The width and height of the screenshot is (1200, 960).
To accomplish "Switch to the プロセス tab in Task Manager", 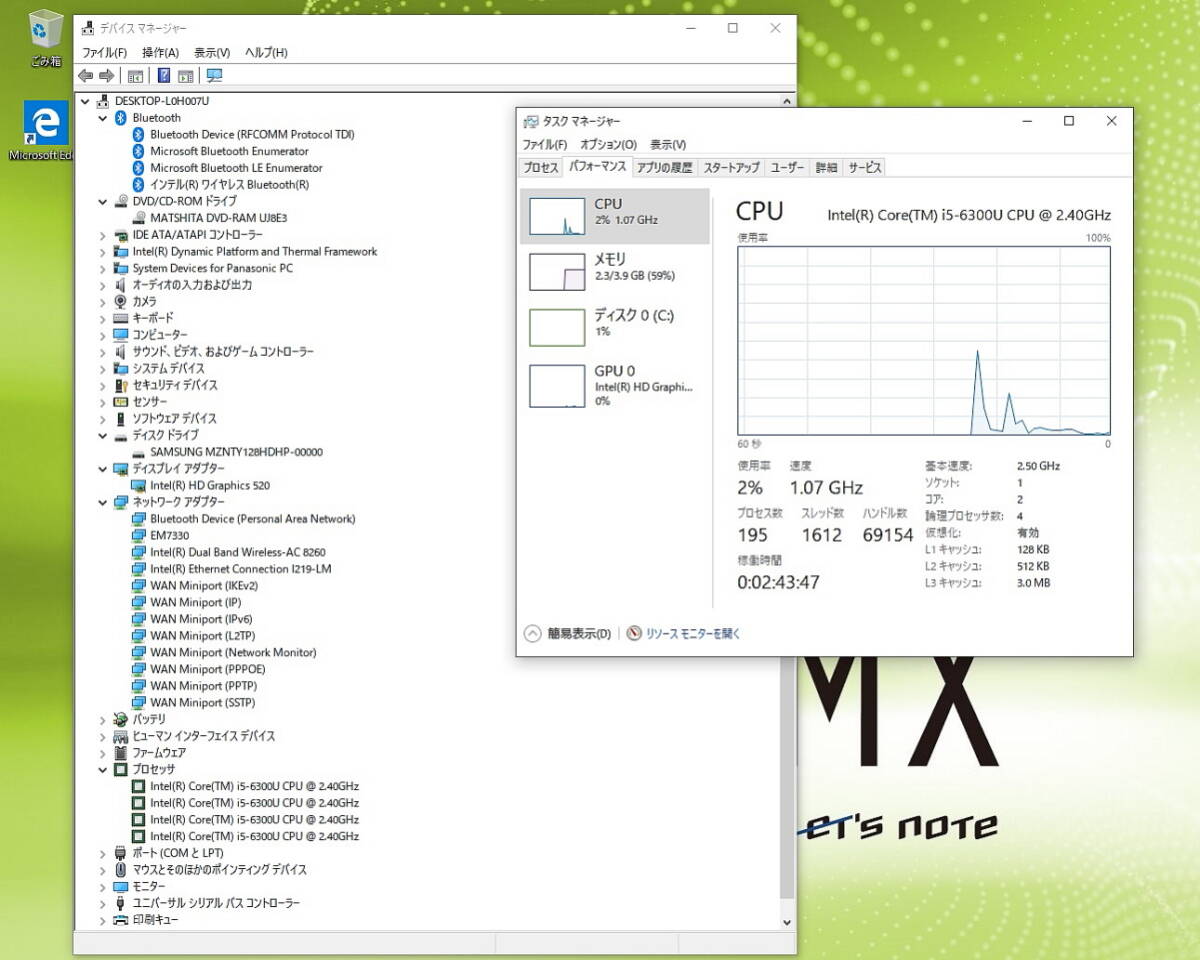I will tap(541, 168).
